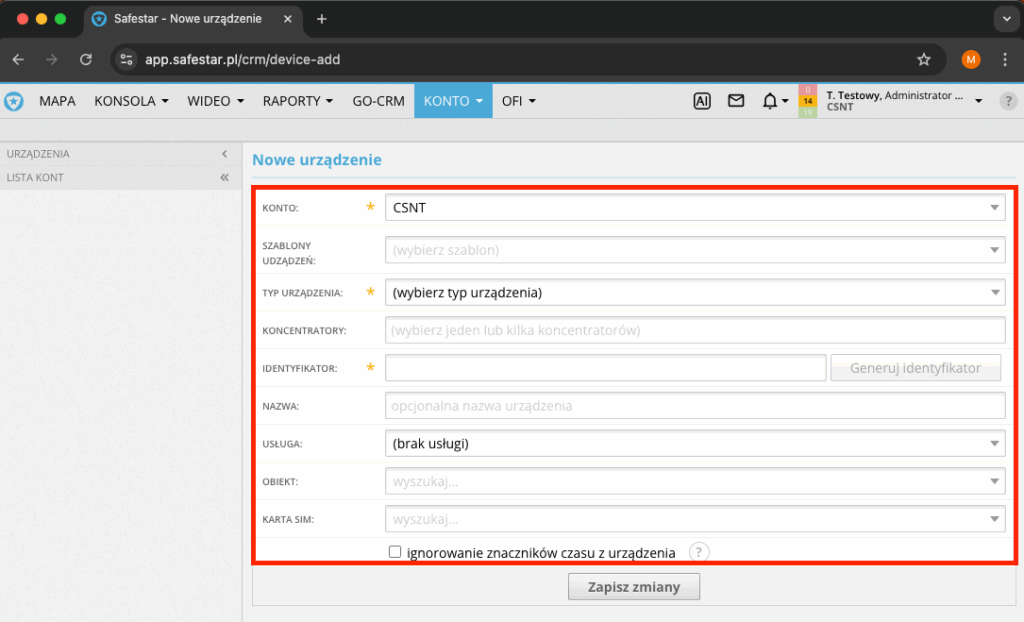Reload the page in browser
Screen dimensions: 1024x622
click(x=86, y=60)
